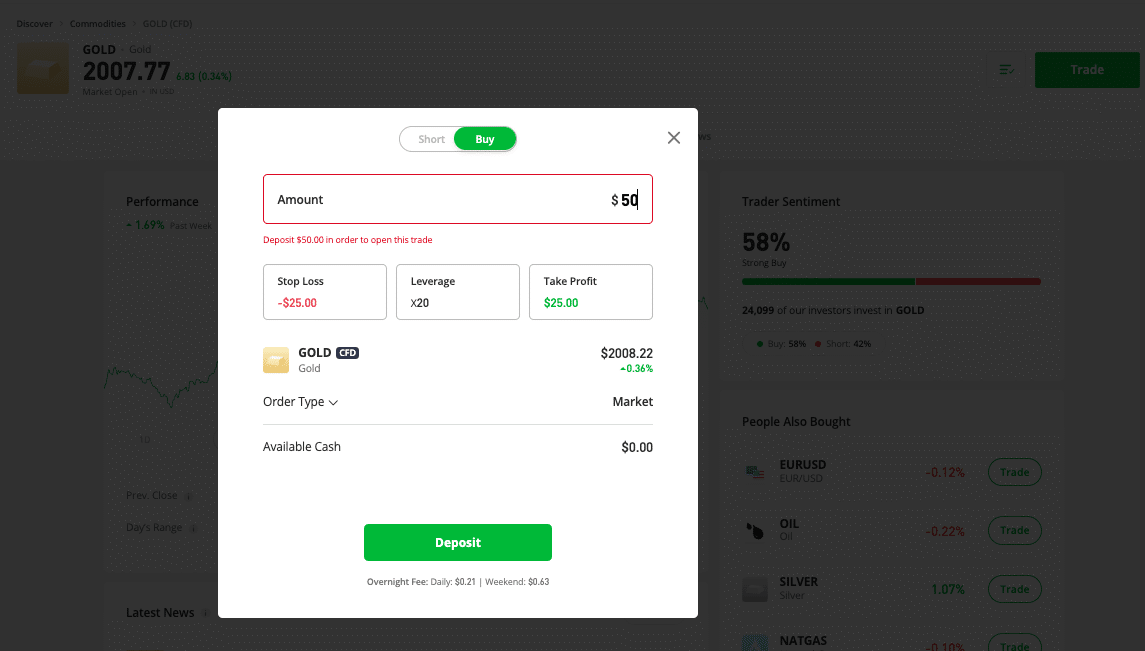Click the GOLD flag logo in the page header

[42, 69]
